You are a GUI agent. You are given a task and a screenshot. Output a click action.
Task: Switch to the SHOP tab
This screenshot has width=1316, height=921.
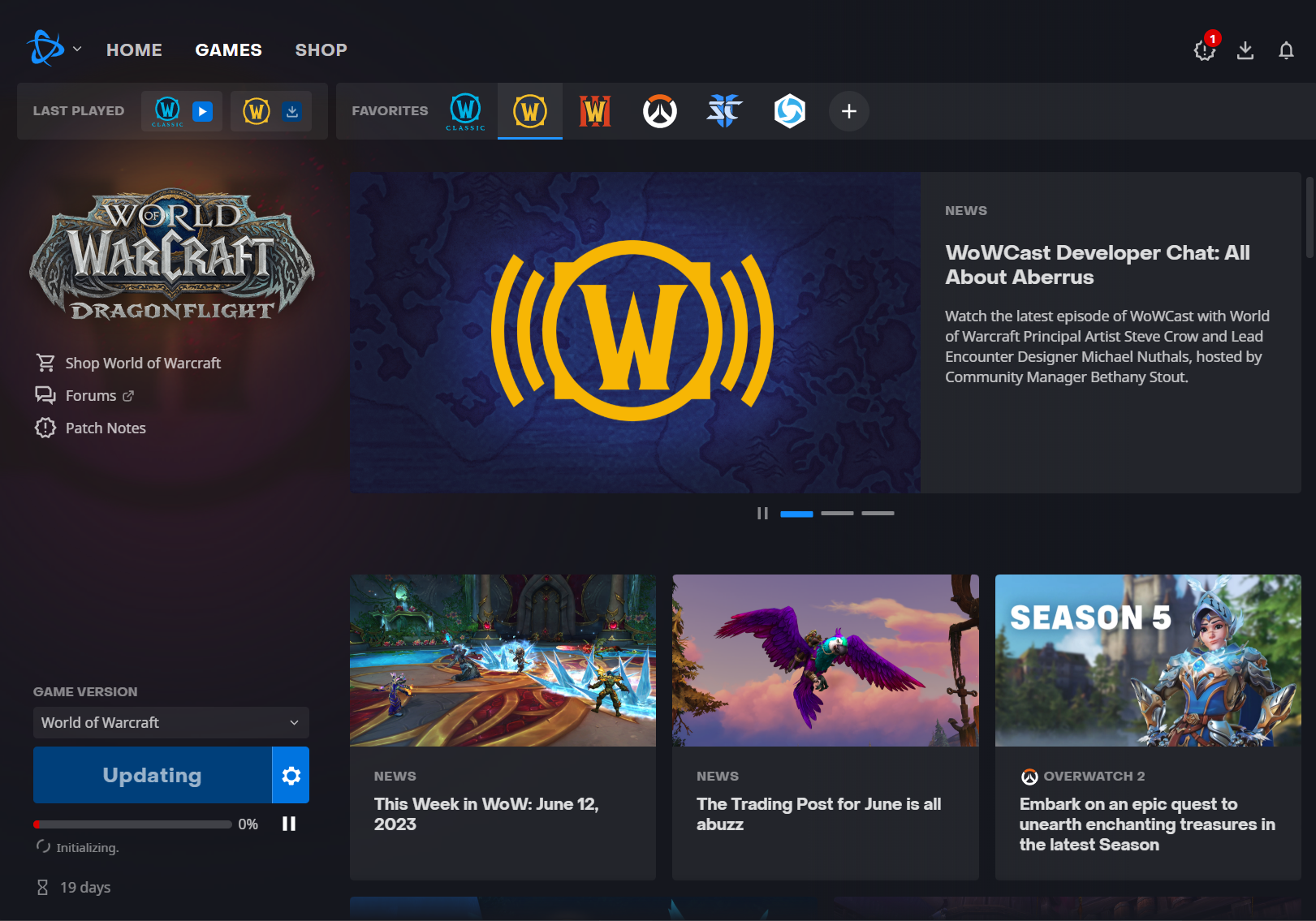321,49
